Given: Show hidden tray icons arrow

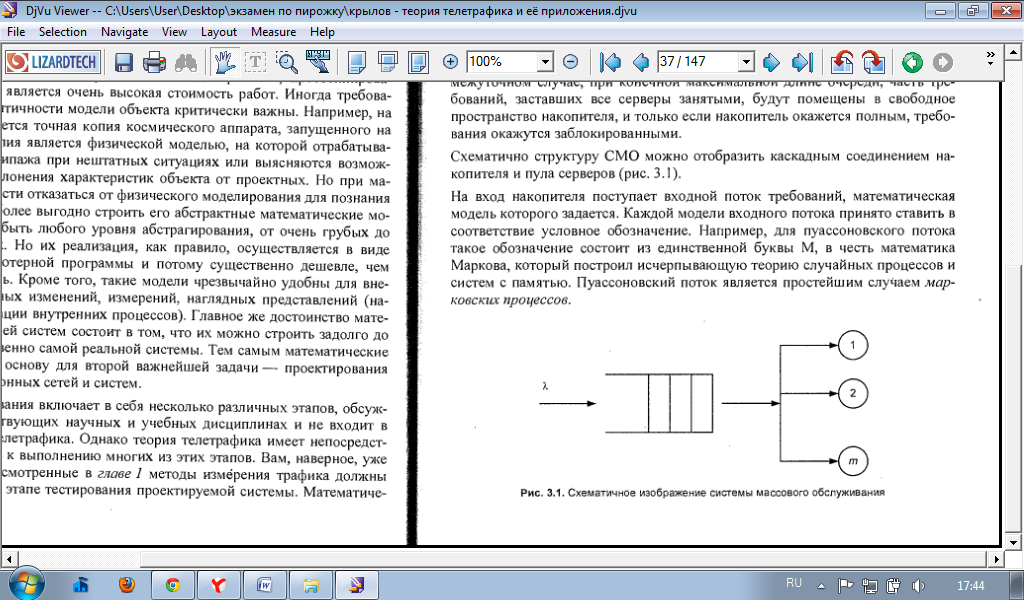Looking at the screenshot, I should tap(821, 586).
